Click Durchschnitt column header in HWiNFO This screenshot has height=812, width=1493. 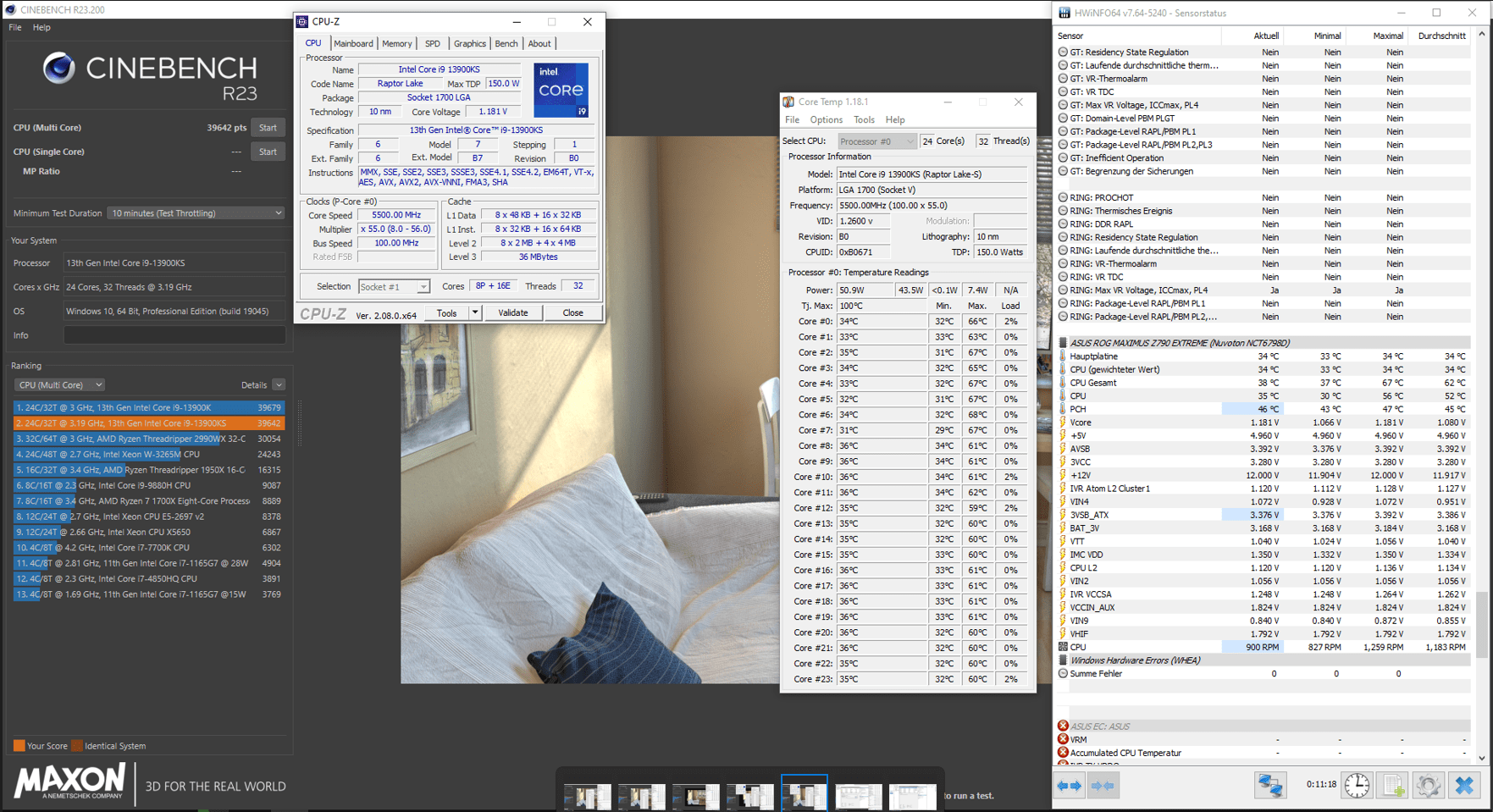(x=1439, y=36)
